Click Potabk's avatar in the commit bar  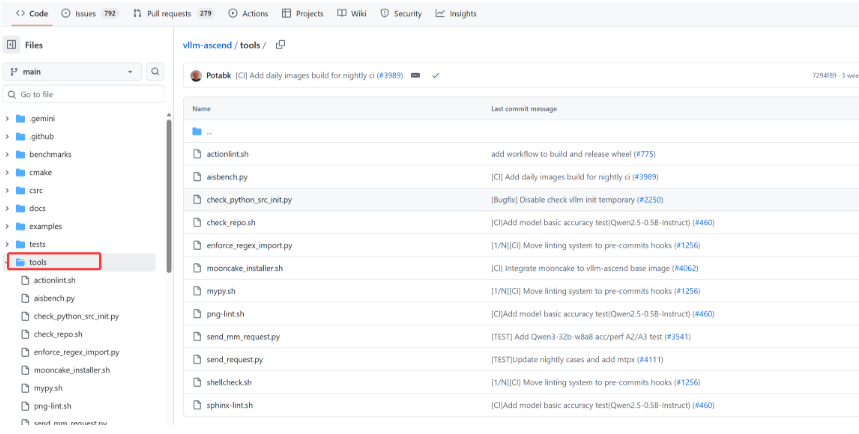click(196, 75)
